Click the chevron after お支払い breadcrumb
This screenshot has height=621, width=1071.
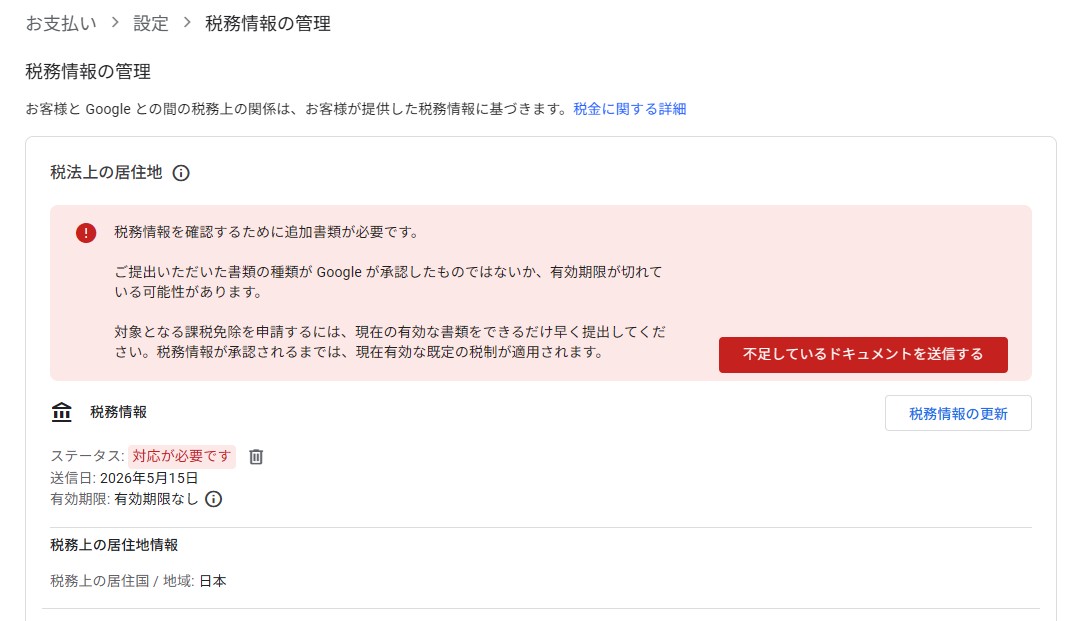click(x=115, y=23)
